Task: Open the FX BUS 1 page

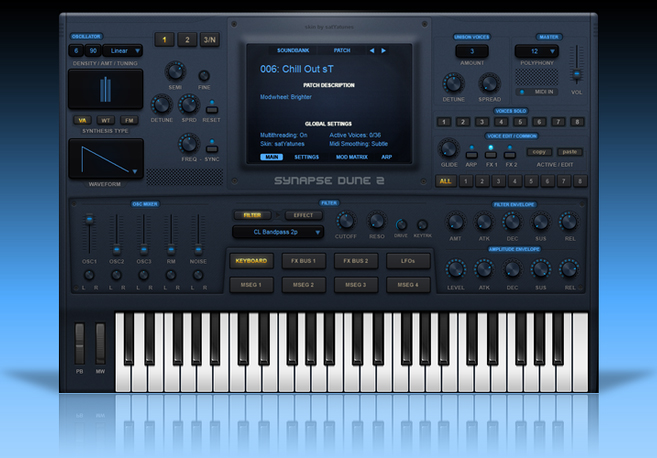Action: (x=303, y=261)
